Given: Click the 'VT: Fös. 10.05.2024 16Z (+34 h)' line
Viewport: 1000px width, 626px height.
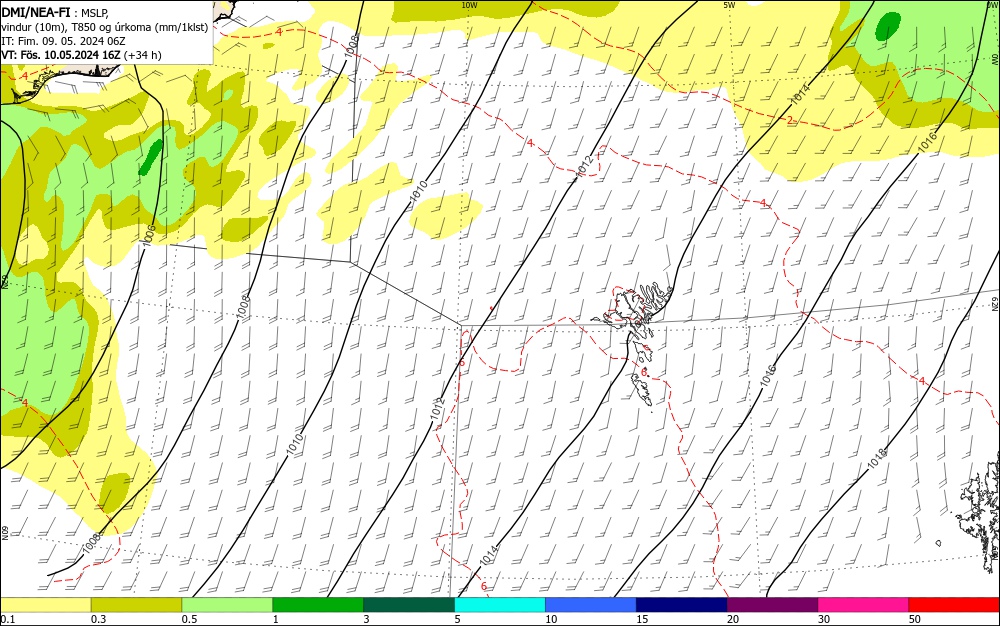Looking at the screenshot, I should point(81,55).
